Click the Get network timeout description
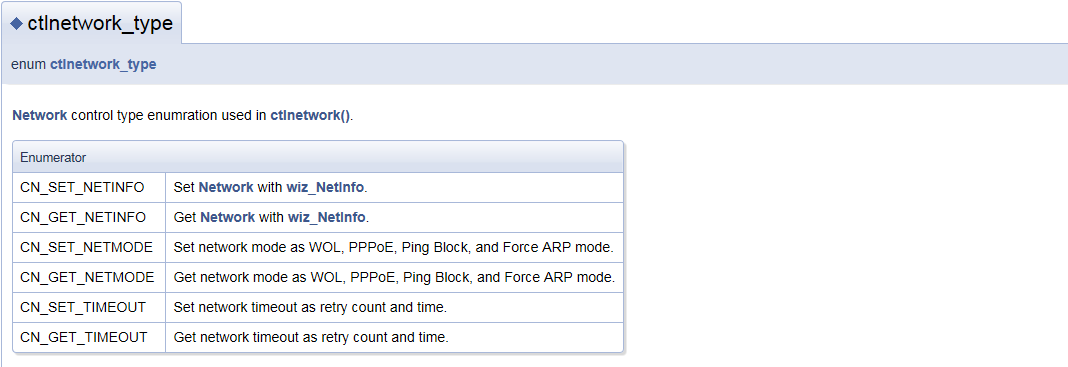The height and width of the screenshot is (367, 1068). tap(311, 337)
